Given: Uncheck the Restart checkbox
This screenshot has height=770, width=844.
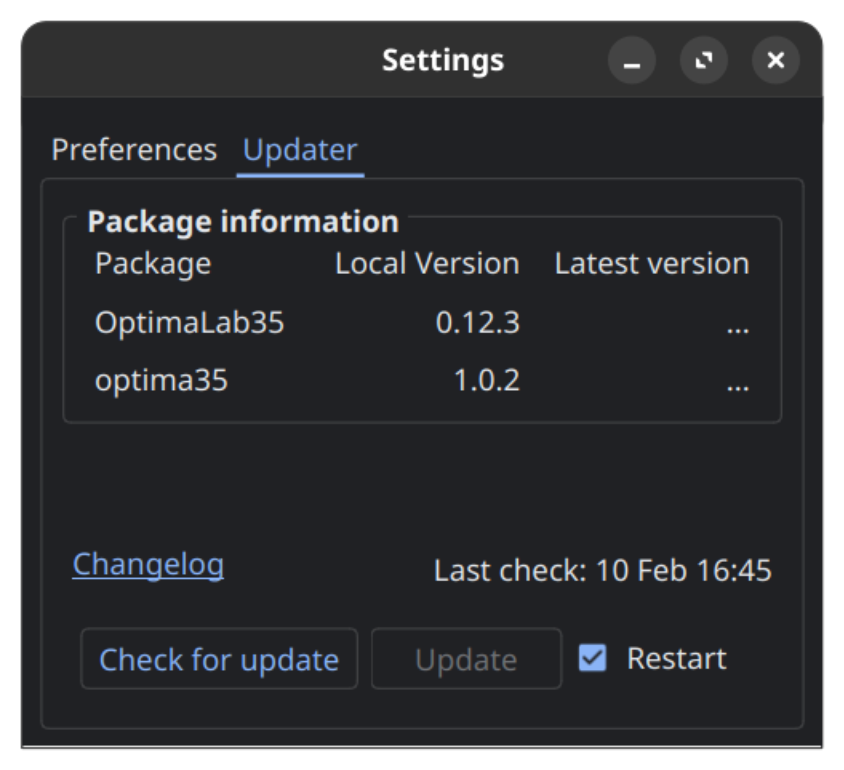Looking at the screenshot, I should [x=593, y=658].
